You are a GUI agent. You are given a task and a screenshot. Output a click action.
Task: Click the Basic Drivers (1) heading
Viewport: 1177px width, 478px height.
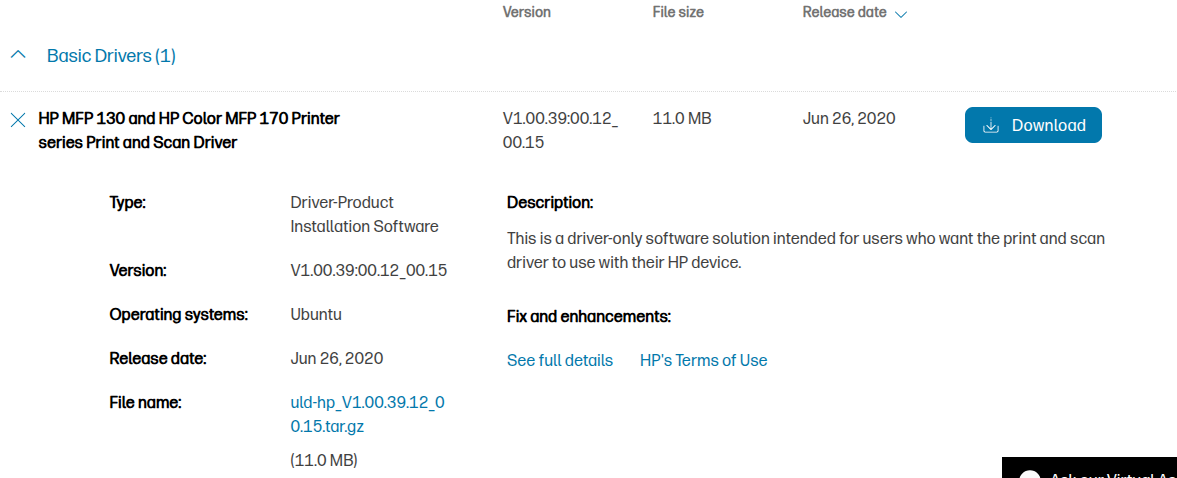pos(111,56)
